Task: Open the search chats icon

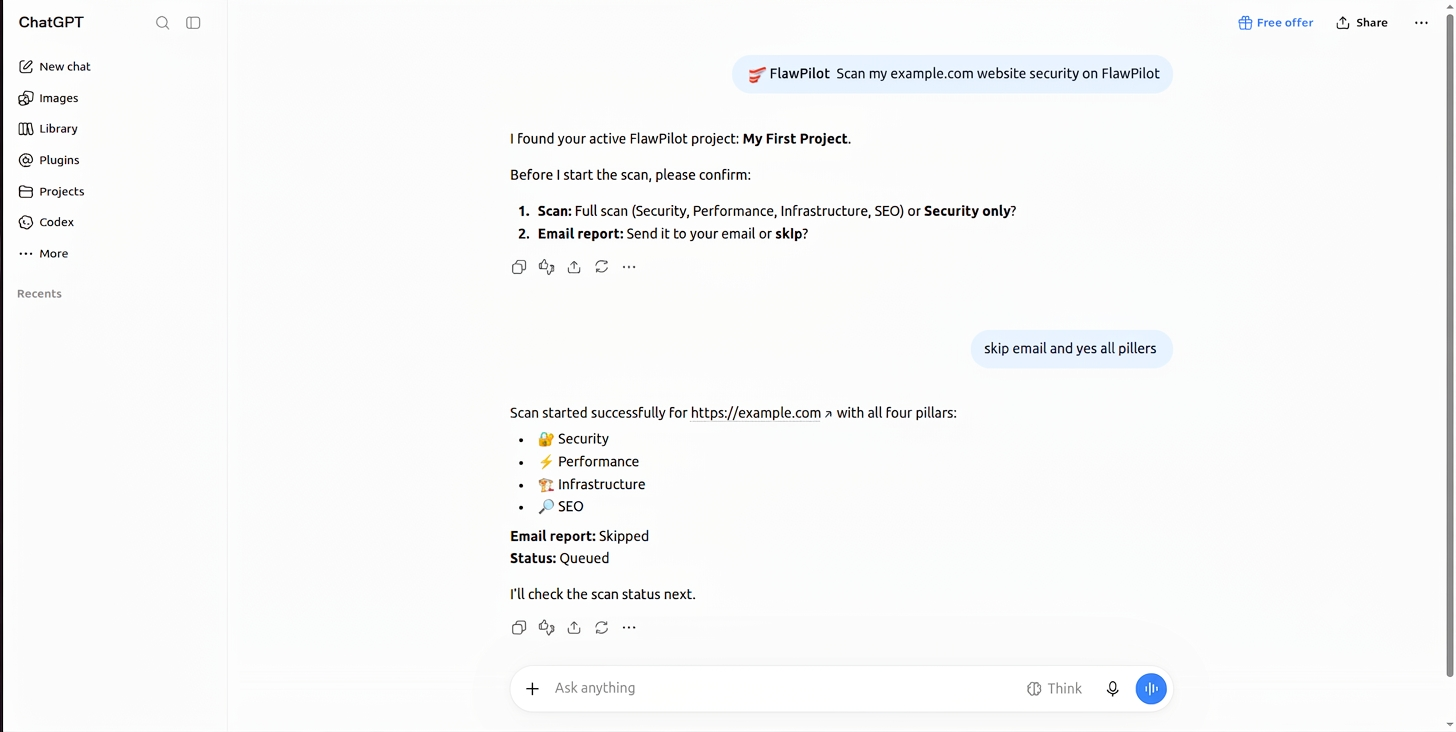Action: pyautogui.click(x=162, y=23)
